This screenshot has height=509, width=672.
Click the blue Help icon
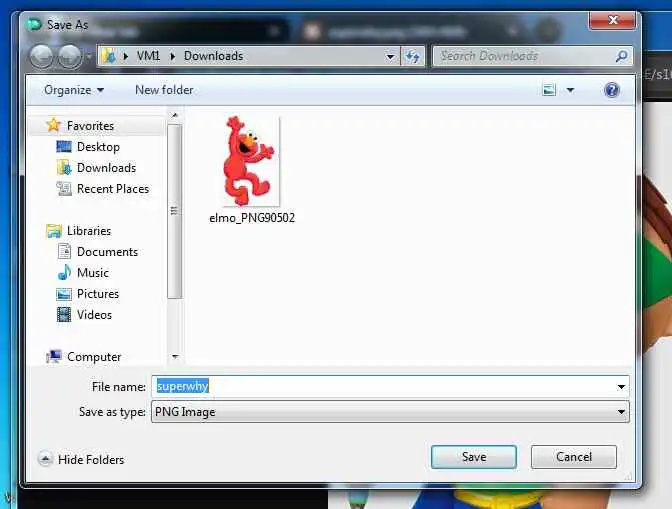(x=612, y=90)
